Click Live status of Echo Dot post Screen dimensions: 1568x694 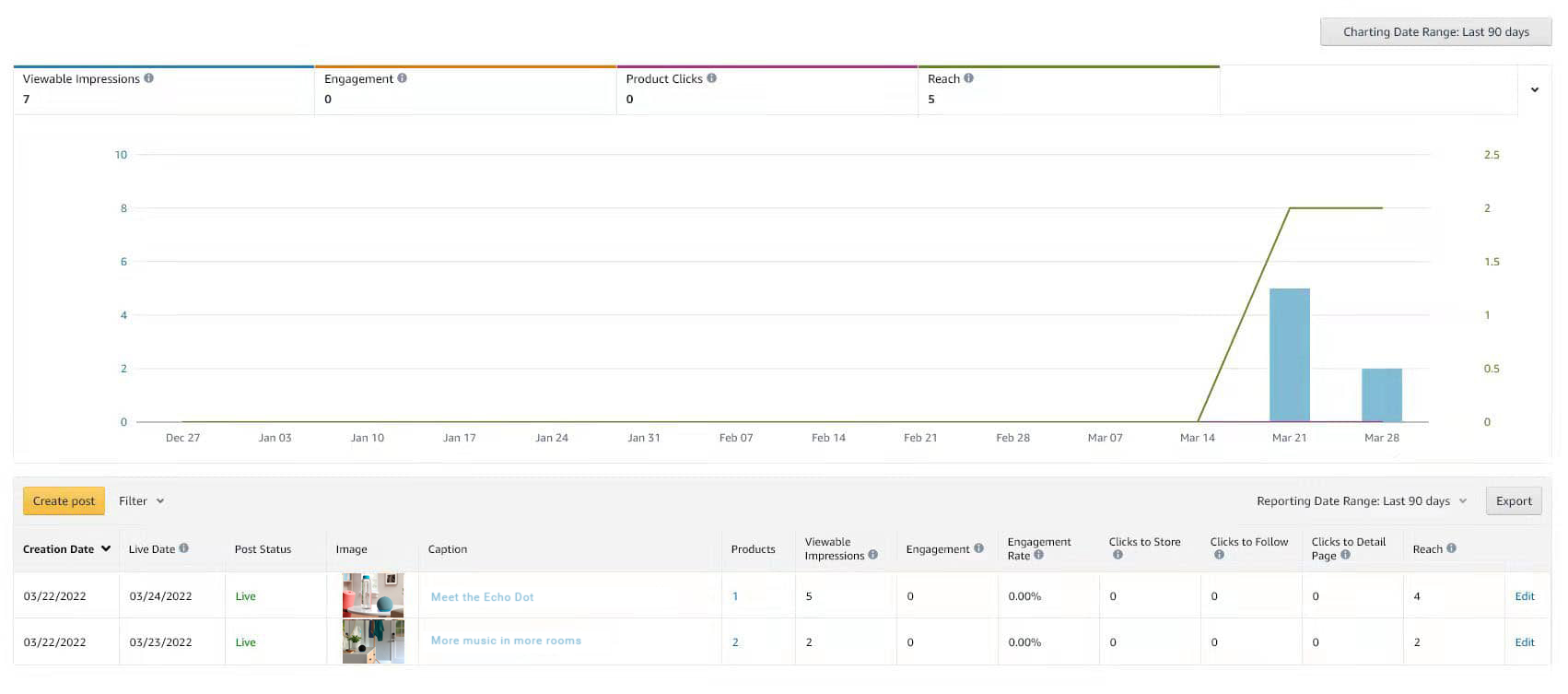245,596
